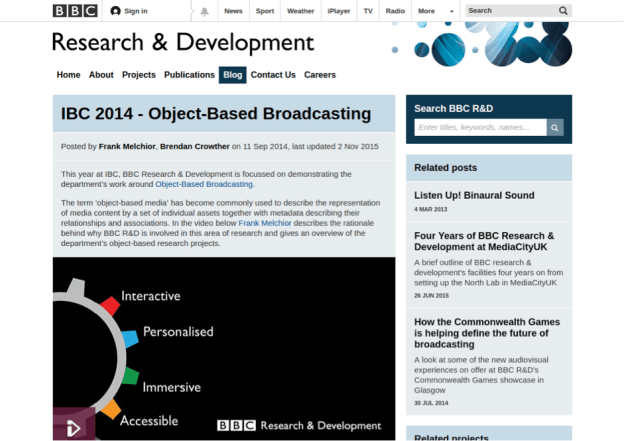Open Sport in the top bar
This screenshot has width=624, height=441.
tap(265, 11)
